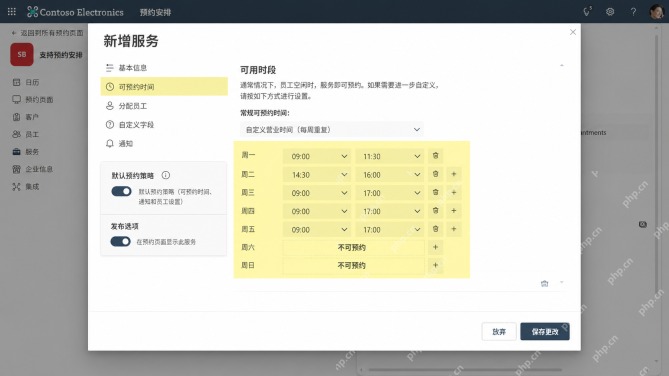The image size is (669, 376).
Task: Add availability for 周六
Action: pyautogui.click(x=436, y=248)
